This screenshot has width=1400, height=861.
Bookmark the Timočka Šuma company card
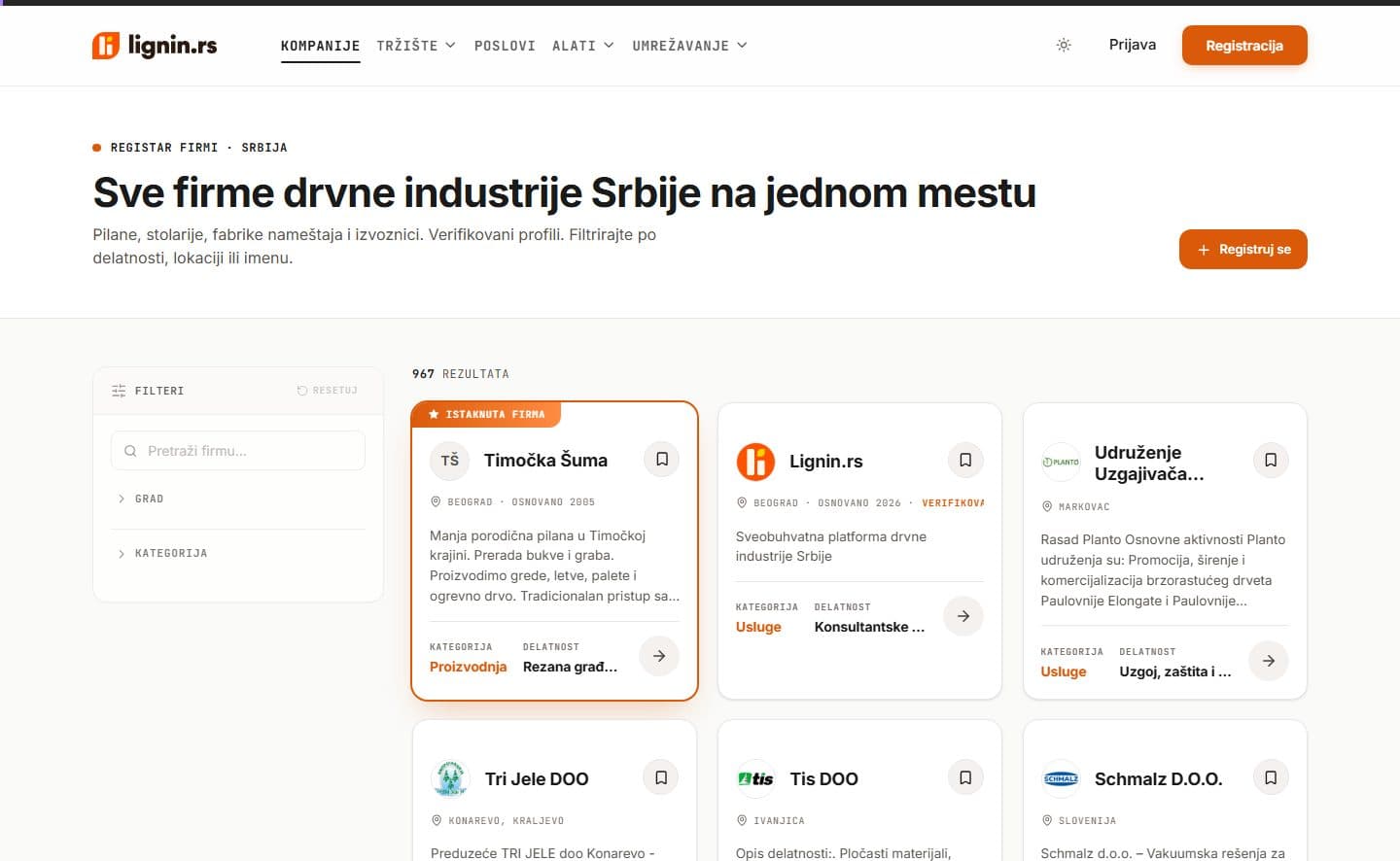coord(662,460)
